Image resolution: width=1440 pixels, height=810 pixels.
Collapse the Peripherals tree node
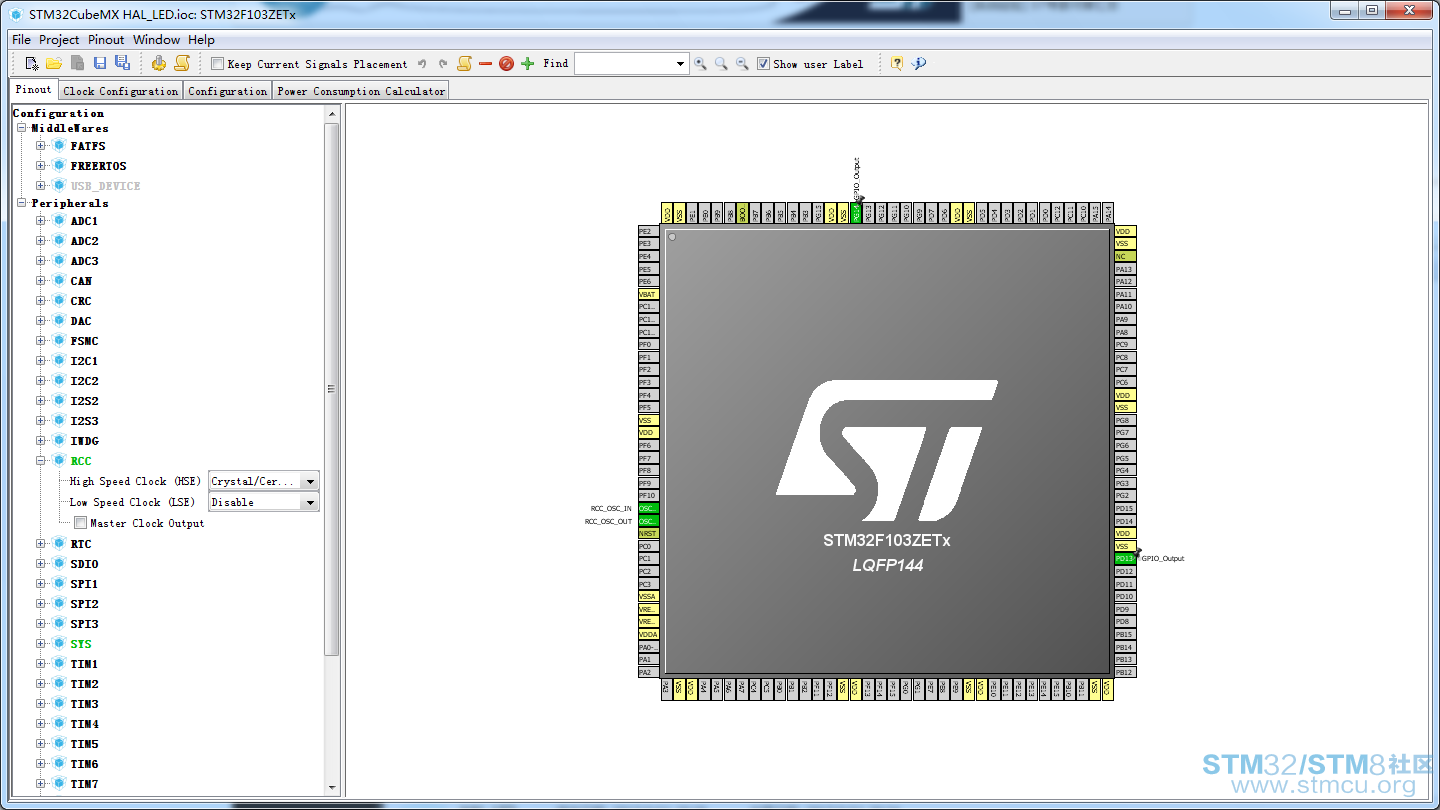[x=21, y=203]
